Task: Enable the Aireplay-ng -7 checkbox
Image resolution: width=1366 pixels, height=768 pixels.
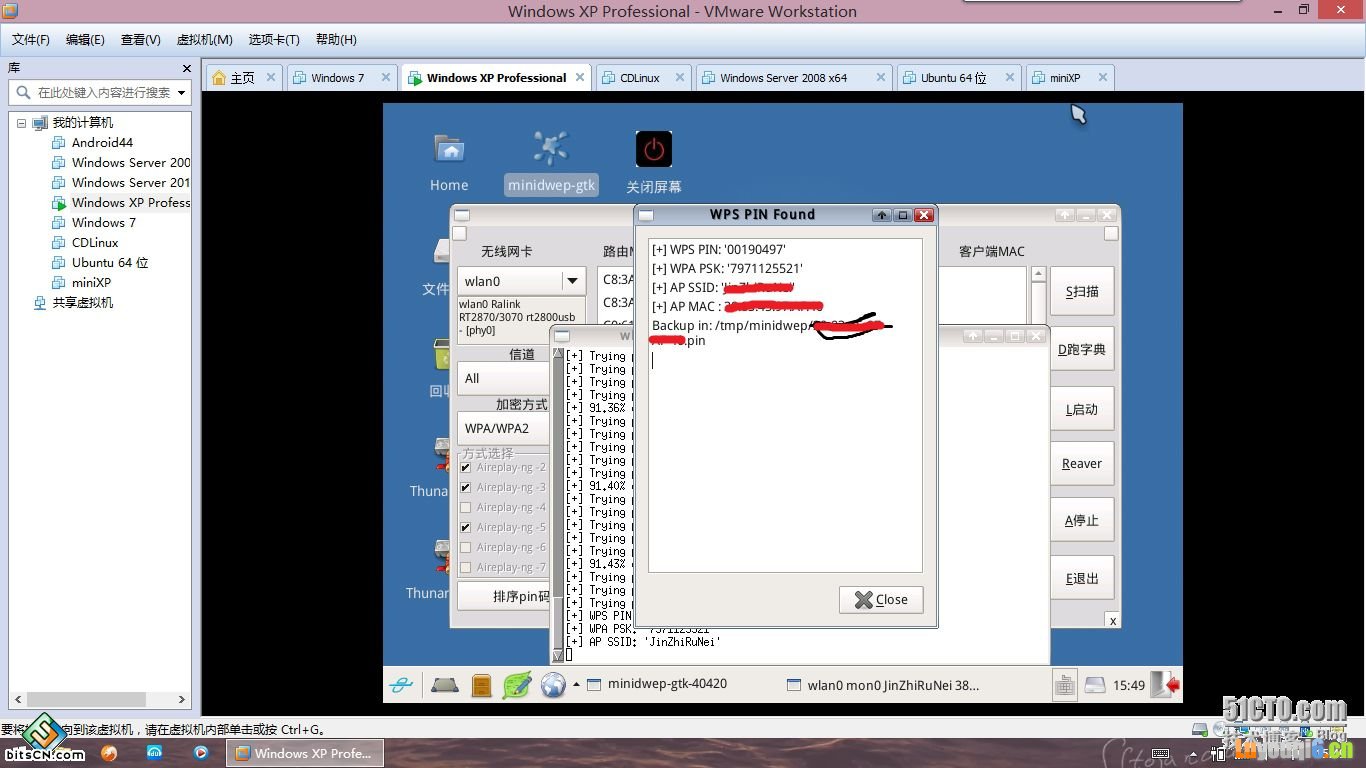Action: tap(465, 567)
